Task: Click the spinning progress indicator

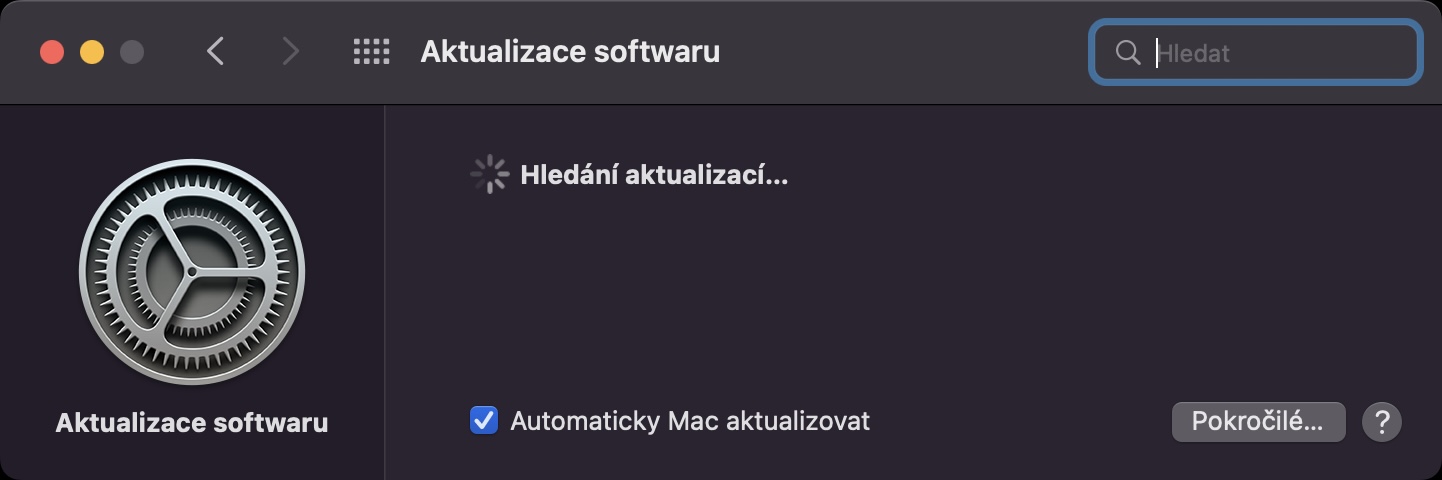Action: coord(489,175)
